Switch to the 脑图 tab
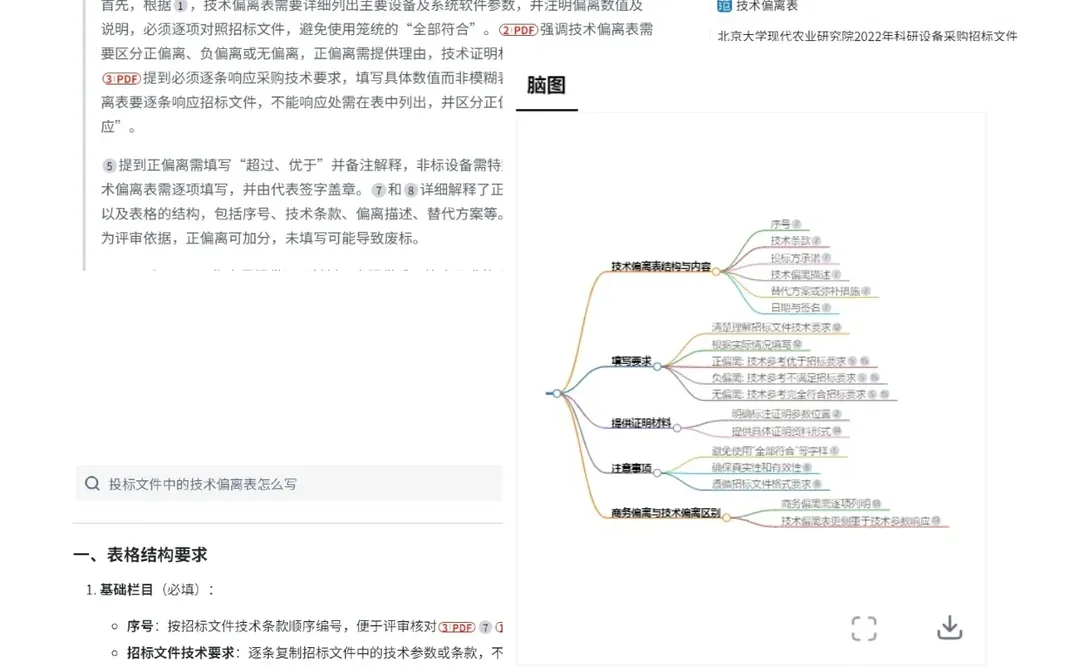The image size is (1080, 669). (x=546, y=85)
